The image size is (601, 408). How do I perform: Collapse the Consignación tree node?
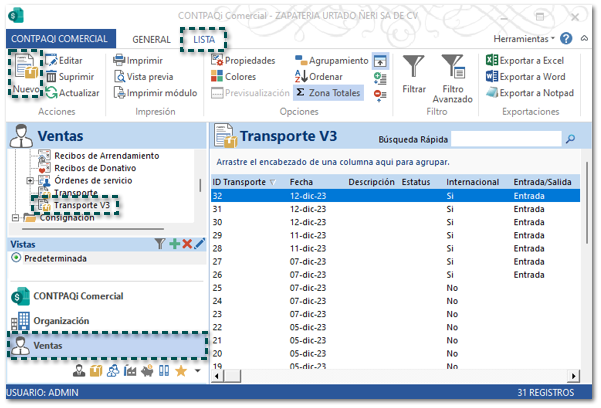14,217
